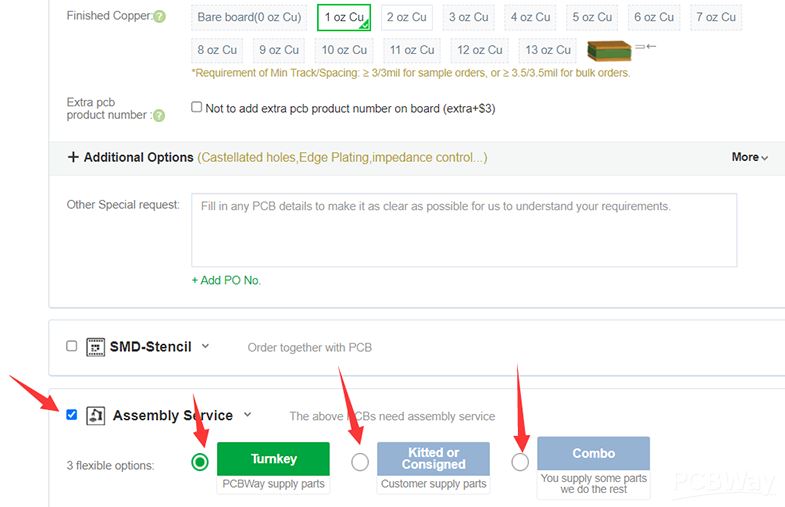
Task: Select the 13 oz Cu copper option
Action: tap(548, 50)
